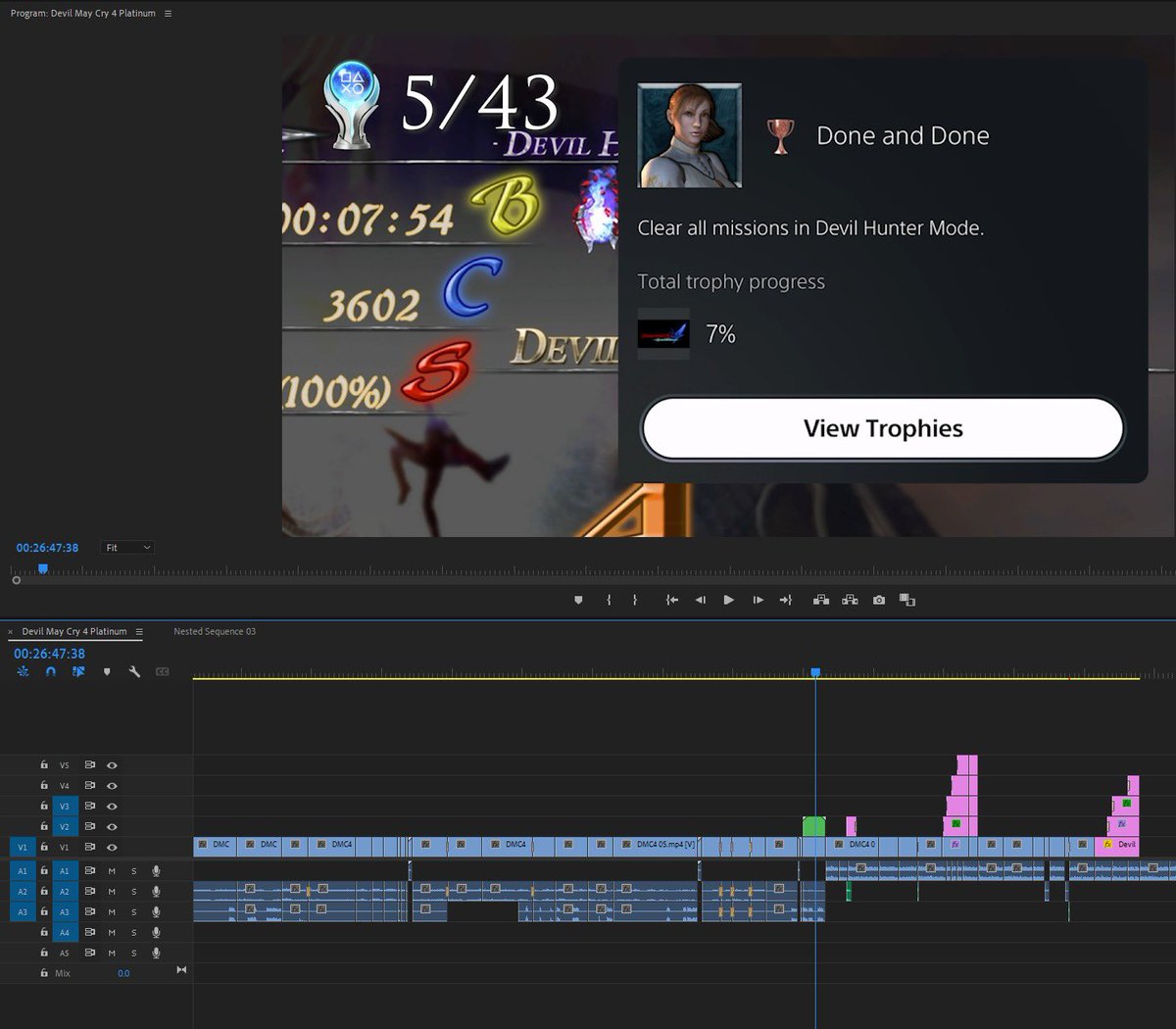Open the Comparison View button
The image size is (1176, 1029).
pos(907,600)
